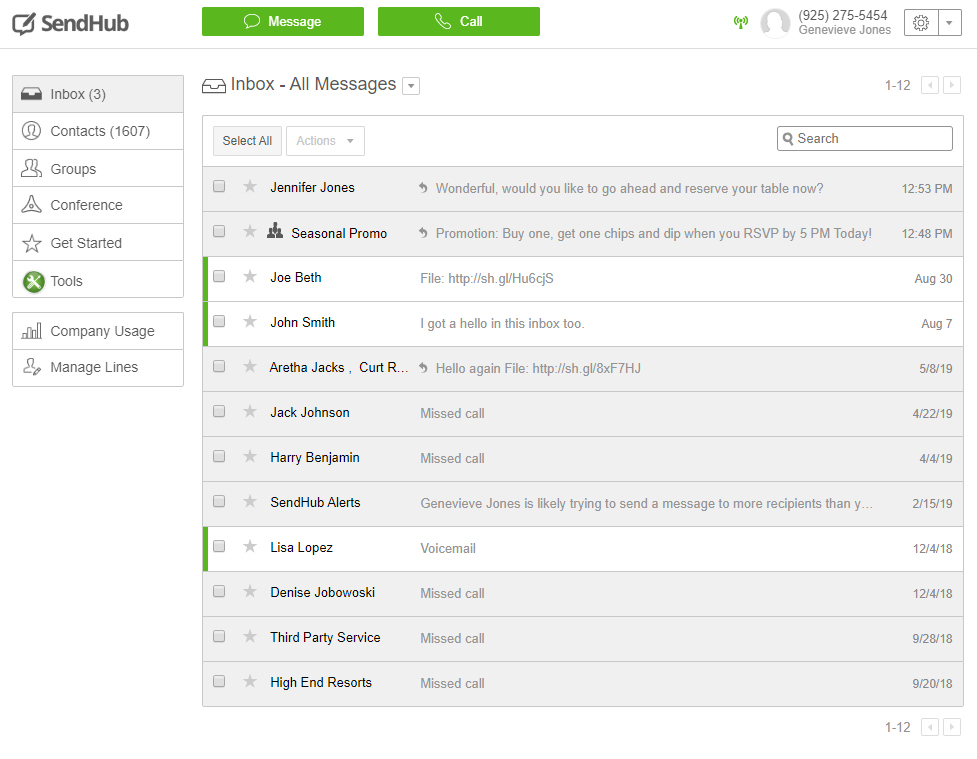Image resolution: width=977 pixels, height=759 pixels.
Task: Star the Jennifer Jones message
Action: pos(250,187)
